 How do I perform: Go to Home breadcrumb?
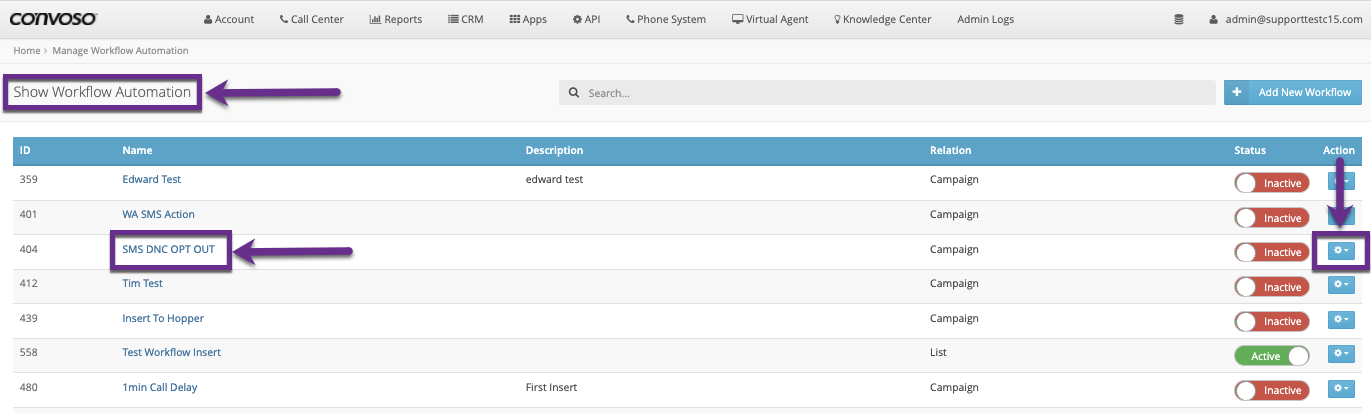26,50
